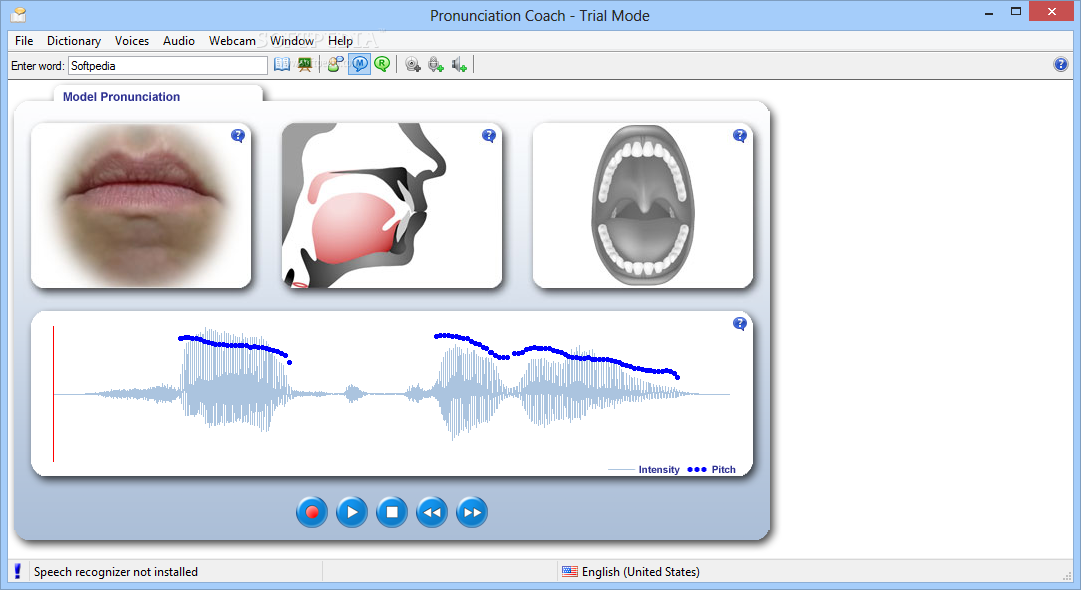
Task: Click the Intensity legend label
Action: [x=658, y=469]
